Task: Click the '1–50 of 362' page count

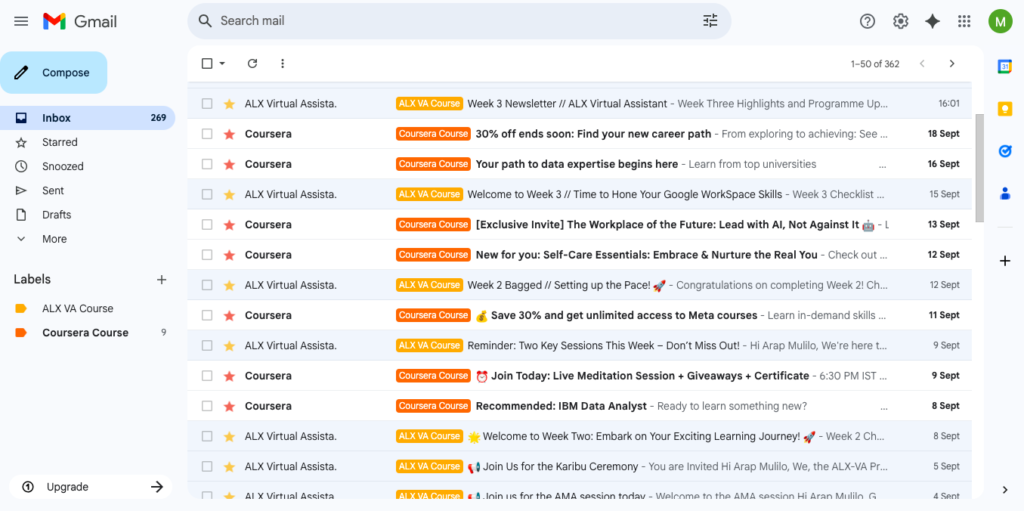Action: (874, 64)
